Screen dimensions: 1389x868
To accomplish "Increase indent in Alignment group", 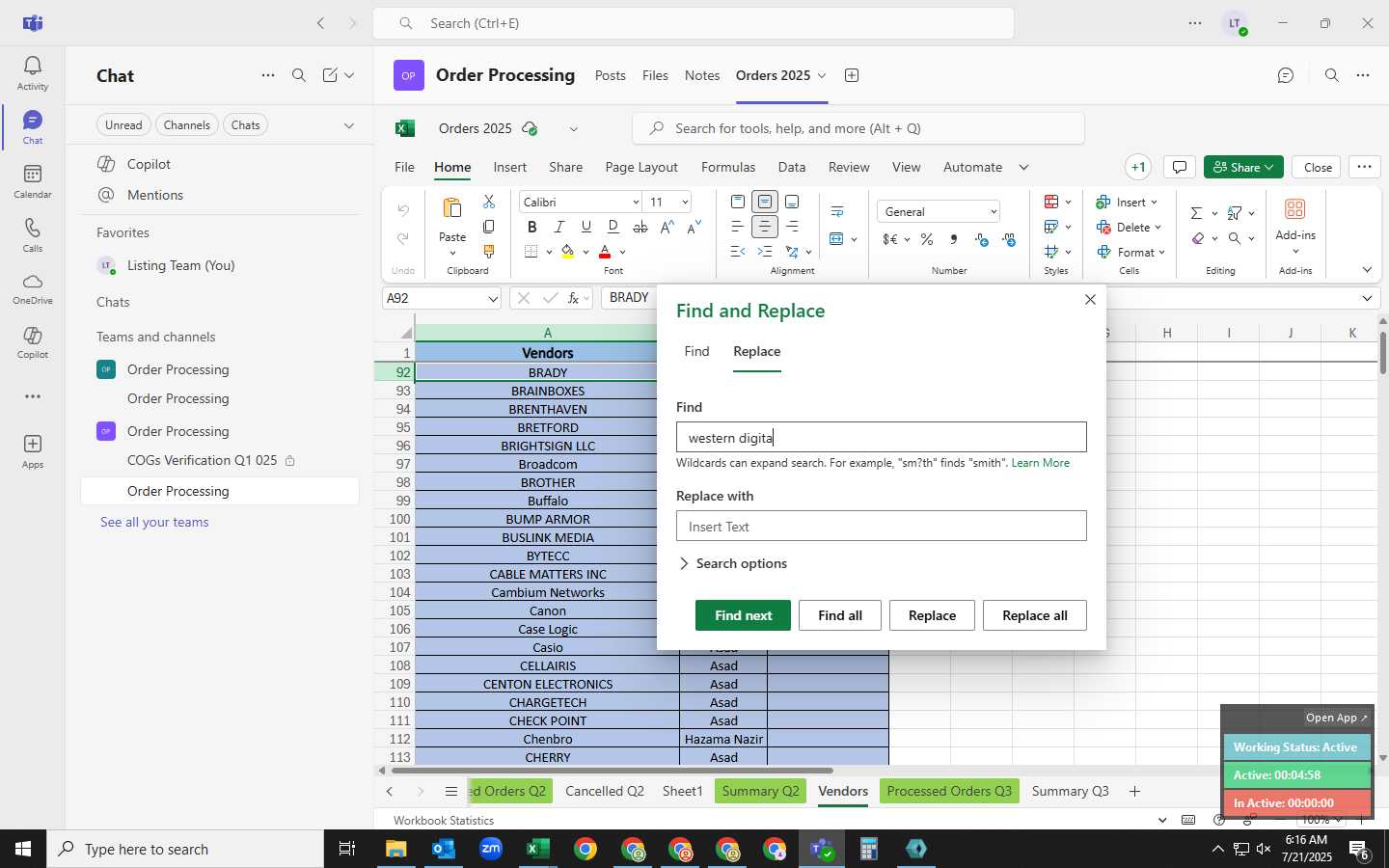I will [x=765, y=252].
